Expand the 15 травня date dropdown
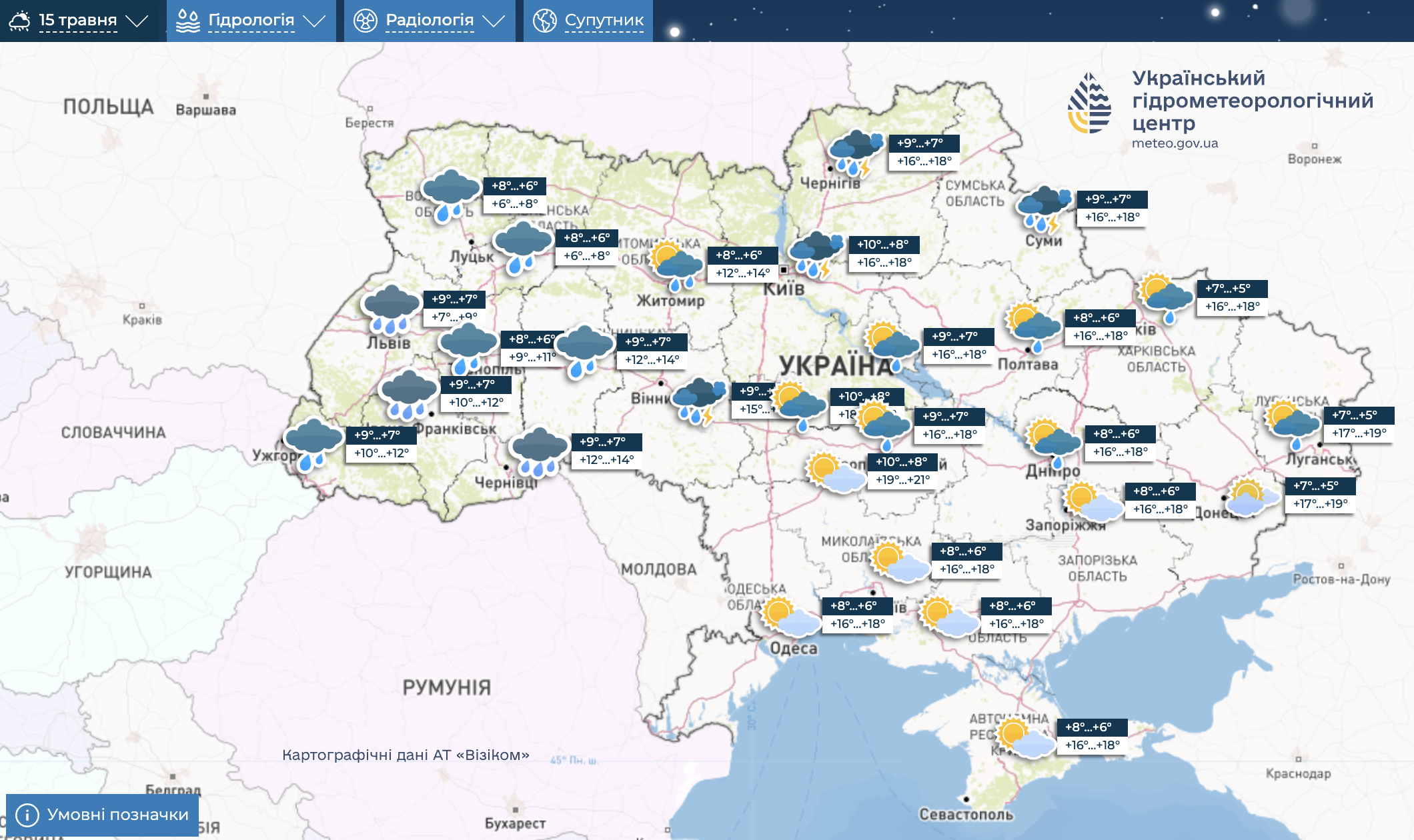The width and height of the screenshot is (1414, 840). [x=137, y=21]
